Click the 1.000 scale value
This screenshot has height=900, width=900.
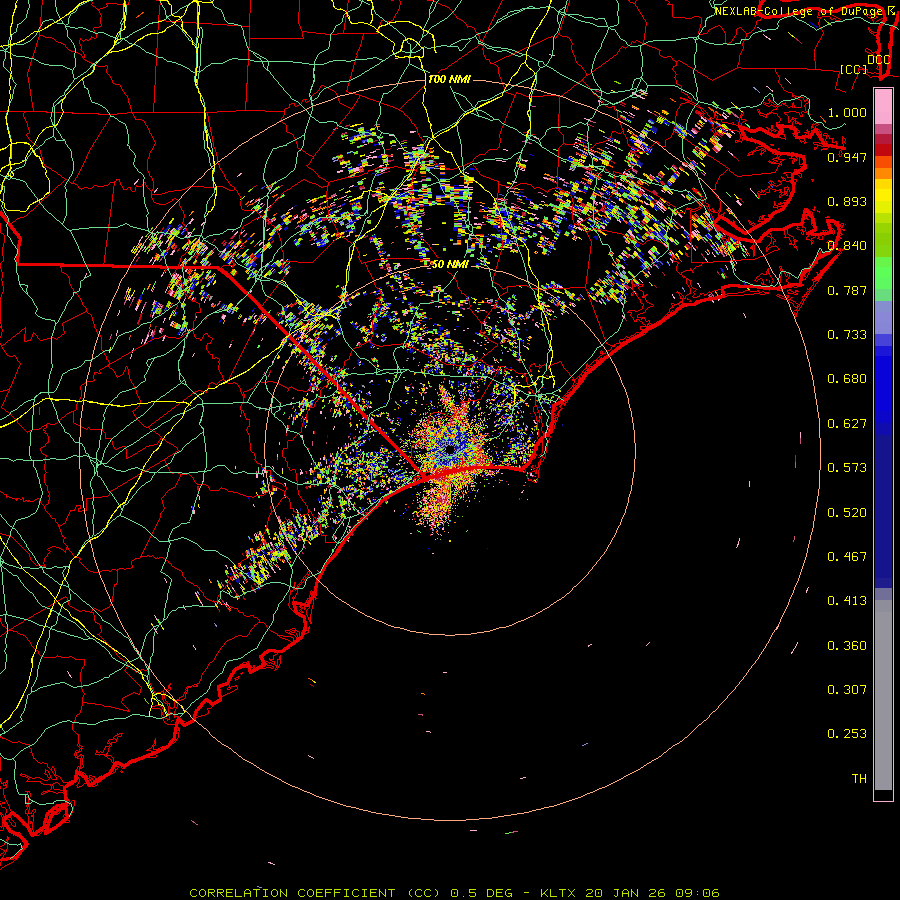click(x=847, y=112)
